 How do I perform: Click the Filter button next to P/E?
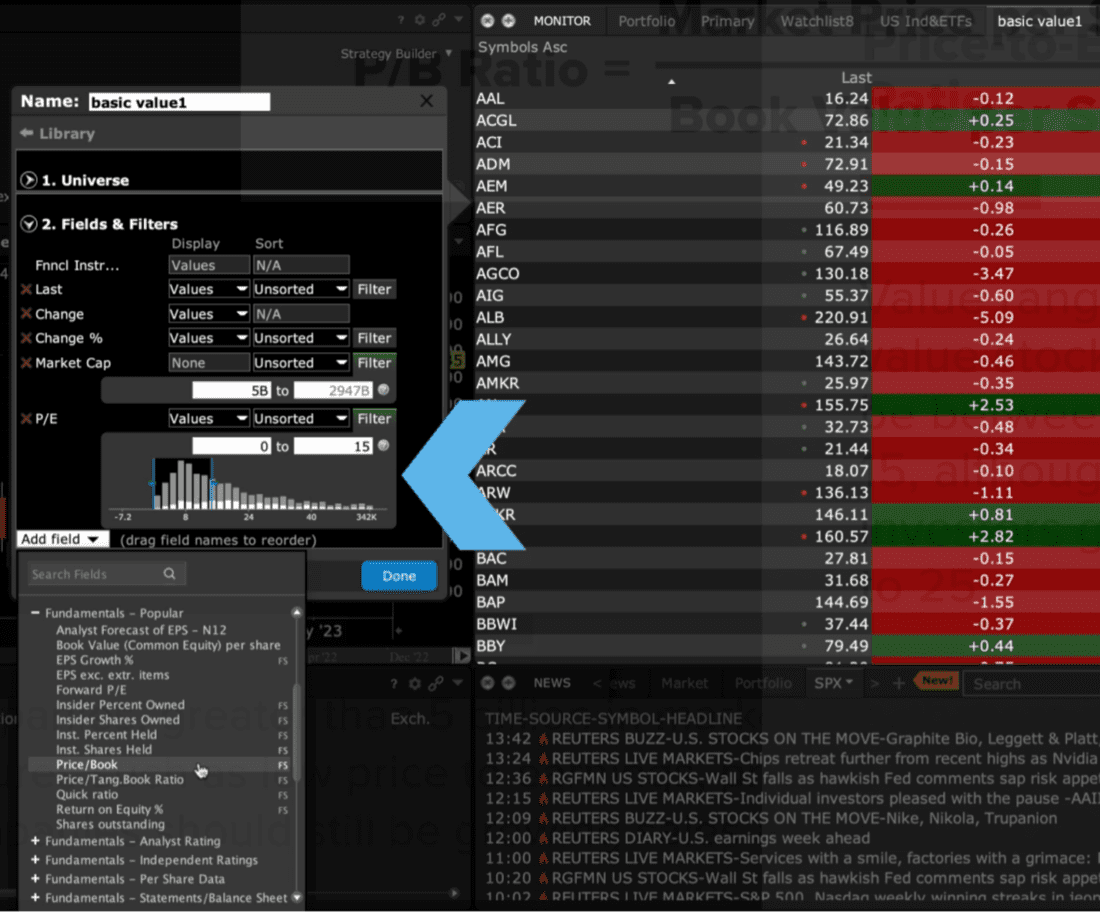point(374,418)
